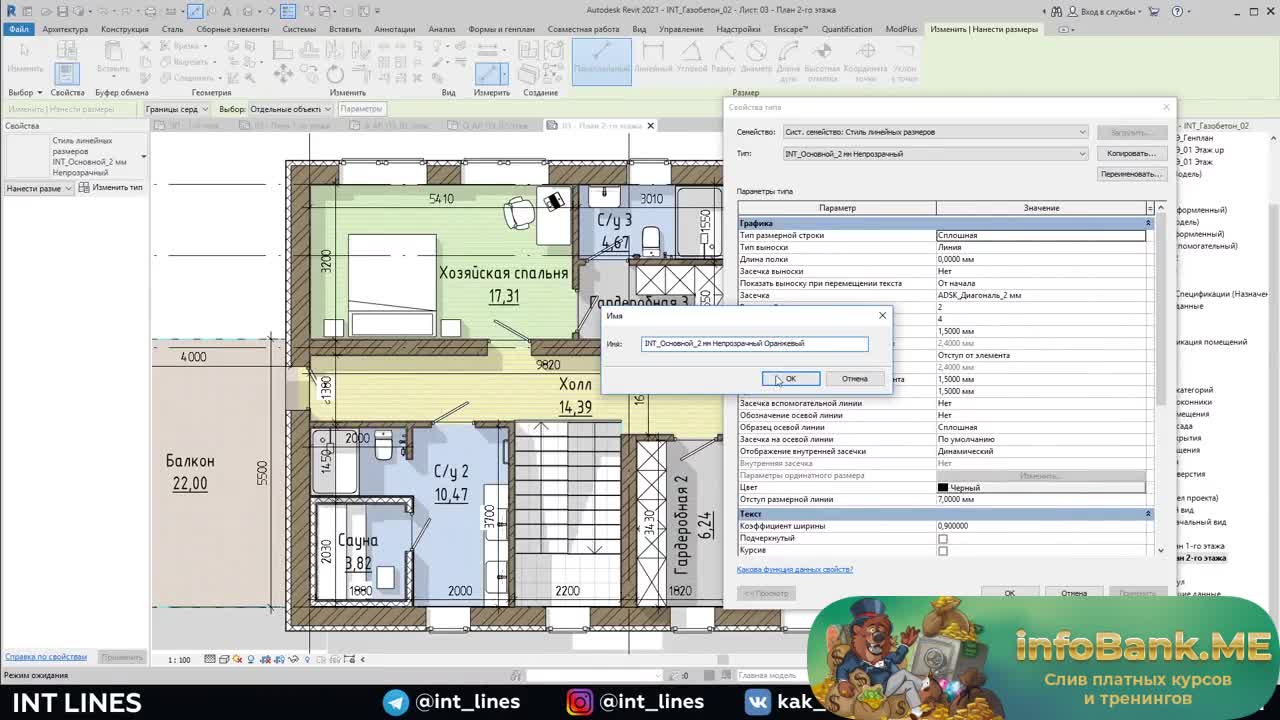Toggle the Курсив checkbox
Screen dimensions: 1280x720
tap(942, 551)
